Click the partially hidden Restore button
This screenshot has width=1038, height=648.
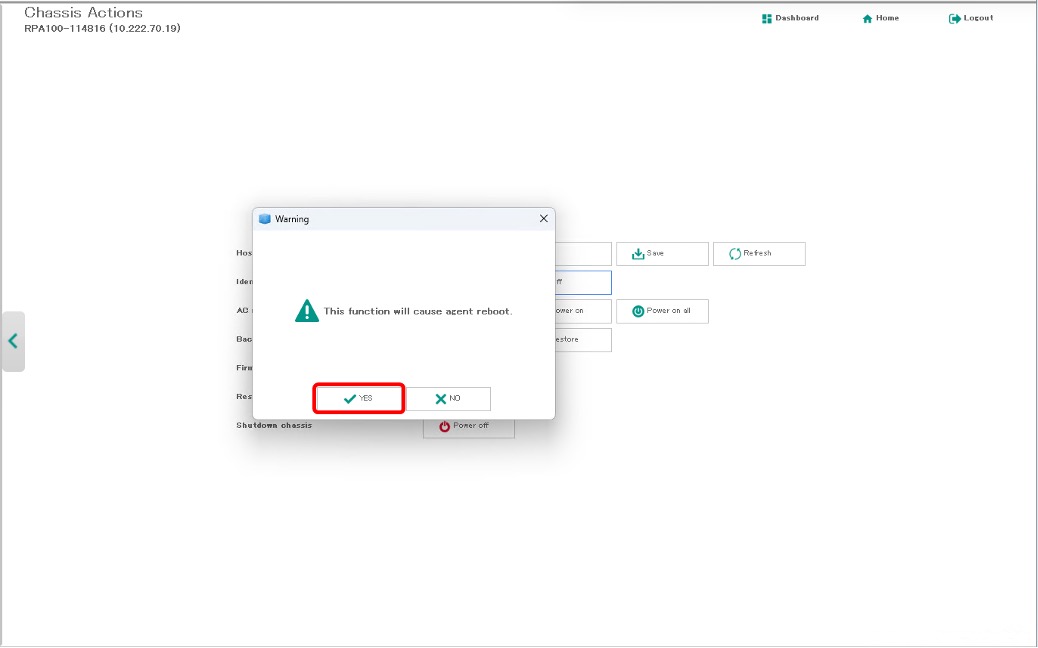tap(582, 340)
